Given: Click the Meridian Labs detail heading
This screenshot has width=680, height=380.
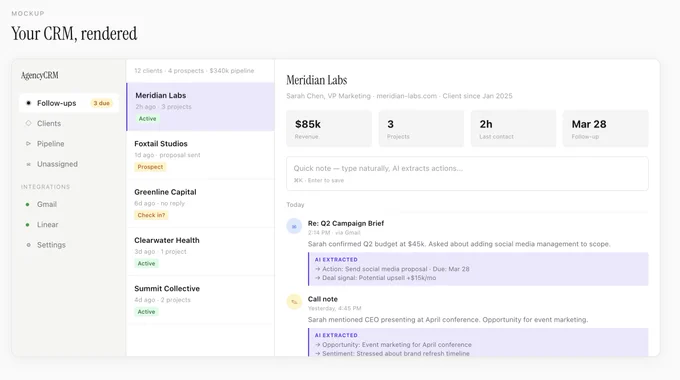Looking at the screenshot, I should 317,80.
